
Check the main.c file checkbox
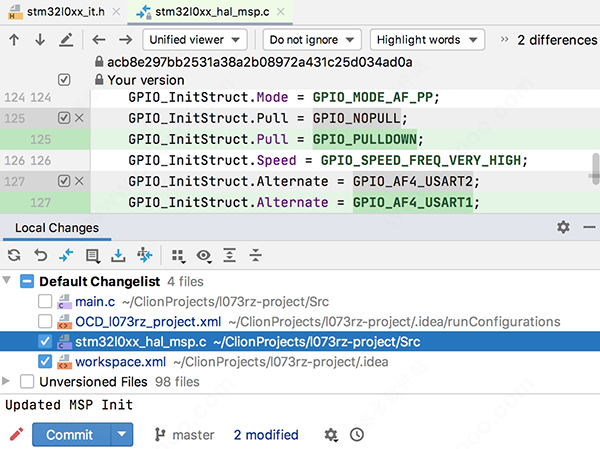click(45, 301)
